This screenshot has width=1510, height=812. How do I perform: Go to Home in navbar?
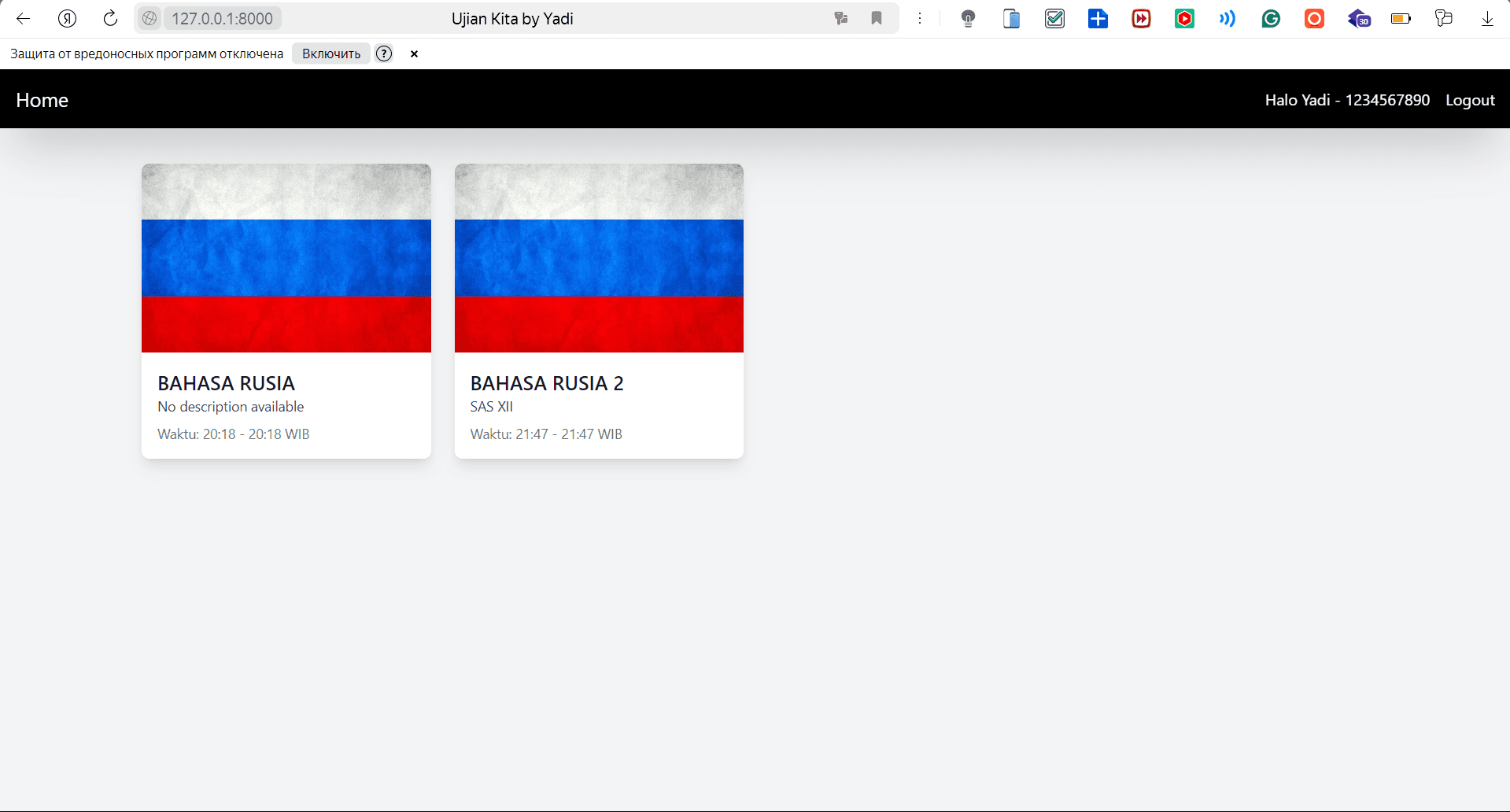point(42,100)
